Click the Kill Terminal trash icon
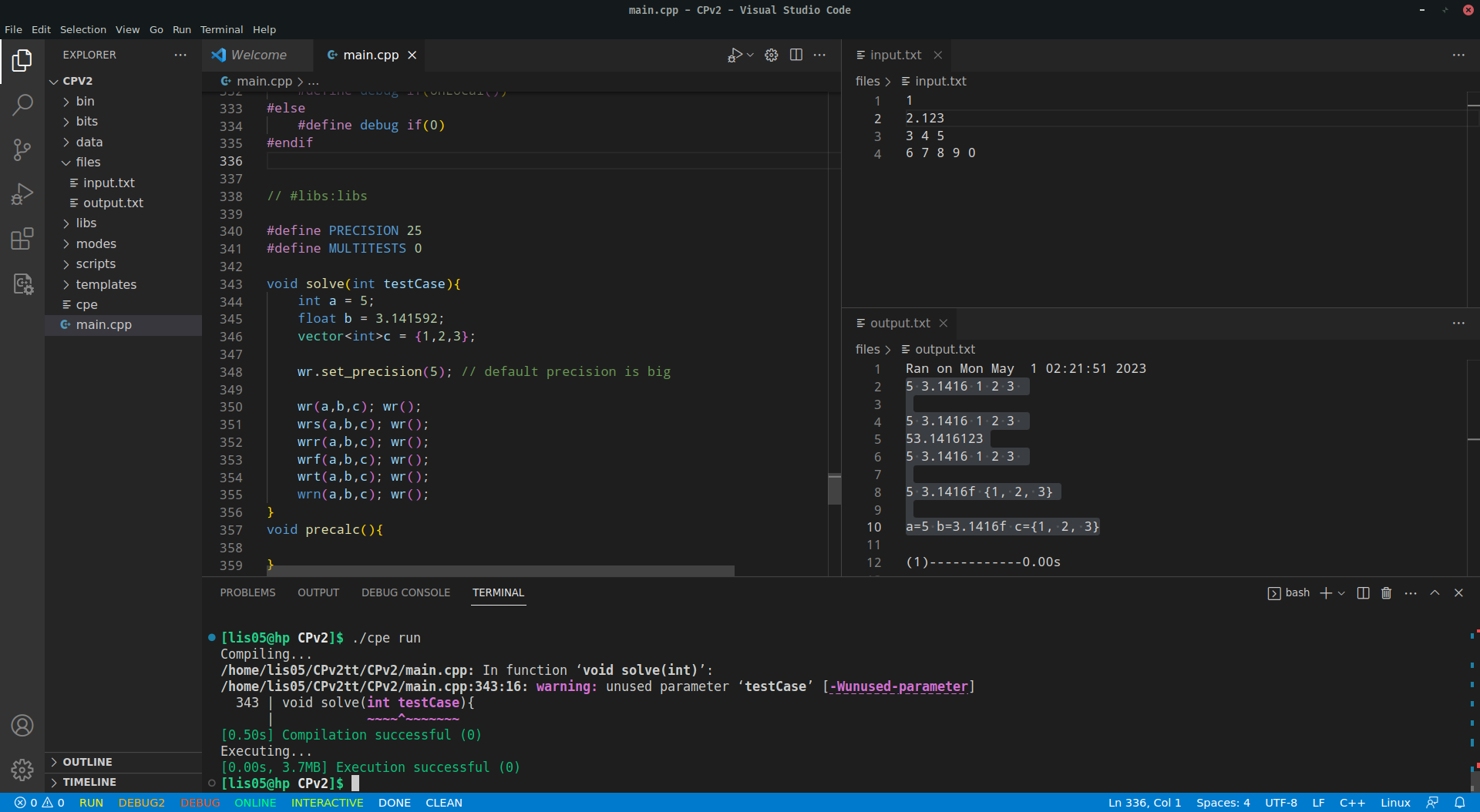Viewport: 1480px width, 812px height. pyautogui.click(x=1386, y=593)
